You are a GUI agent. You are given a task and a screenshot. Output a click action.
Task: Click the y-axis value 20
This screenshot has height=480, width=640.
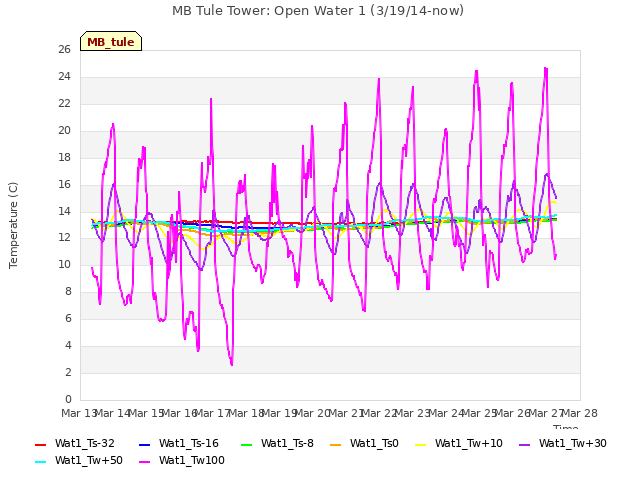(64, 131)
